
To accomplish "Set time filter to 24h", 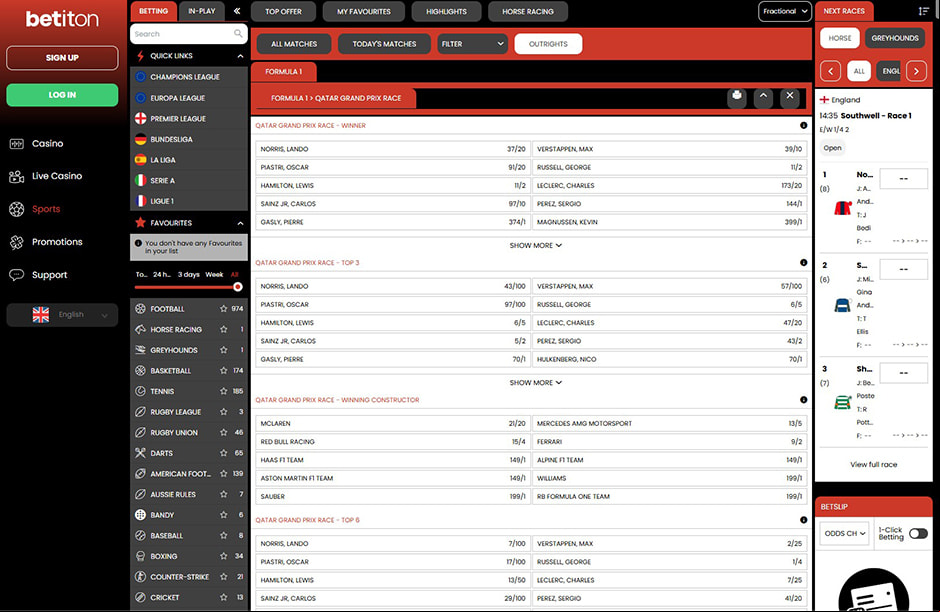I will click(161, 275).
